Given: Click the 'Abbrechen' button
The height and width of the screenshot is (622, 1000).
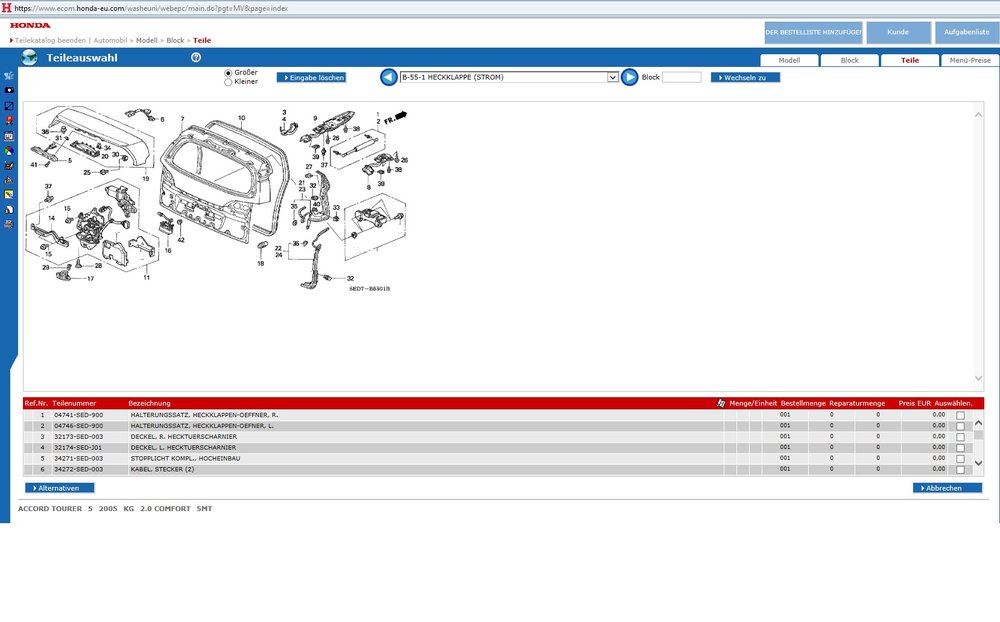Looking at the screenshot, I should [x=947, y=488].
